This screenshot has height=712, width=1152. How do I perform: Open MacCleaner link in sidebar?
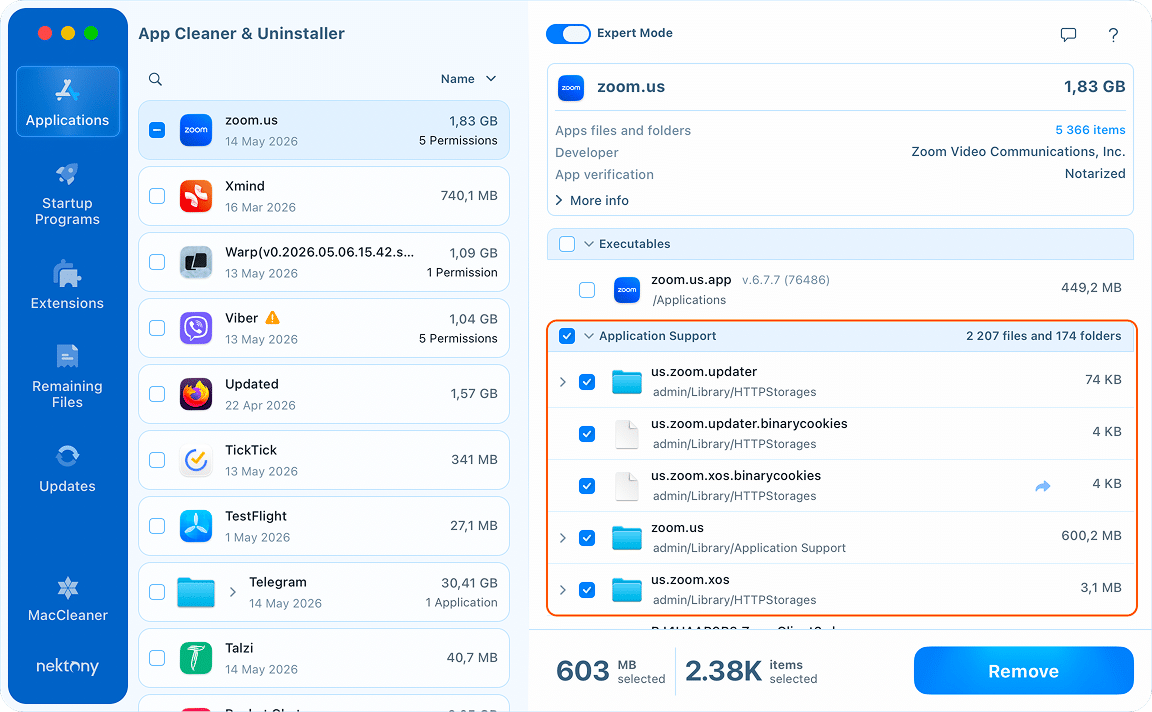coord(68,599)
